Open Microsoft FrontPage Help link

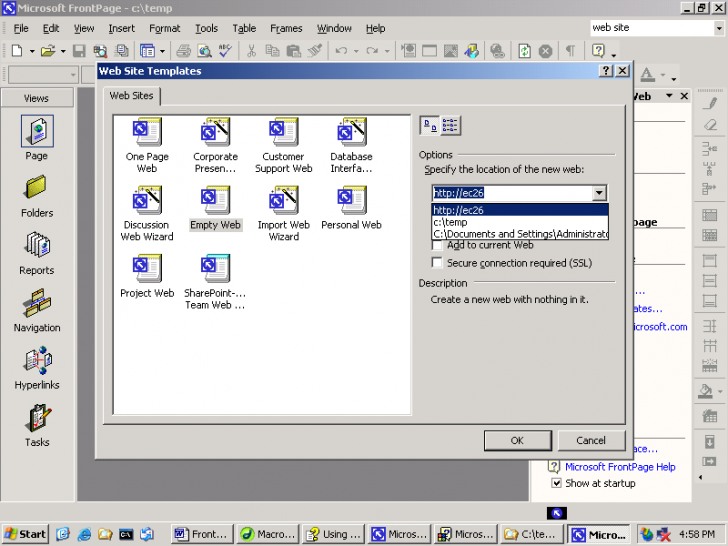[x=620, y=467]
